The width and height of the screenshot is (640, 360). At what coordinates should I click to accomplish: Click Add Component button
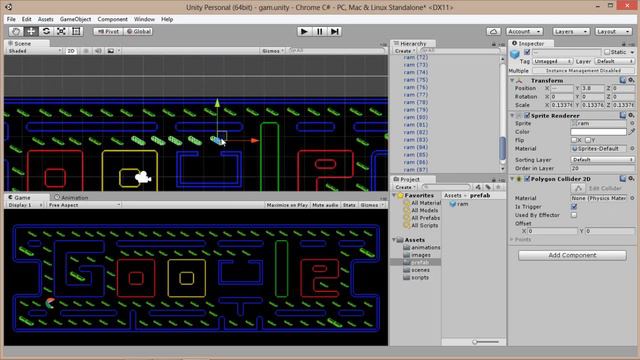pyautogui.click(x=572, y=255)
